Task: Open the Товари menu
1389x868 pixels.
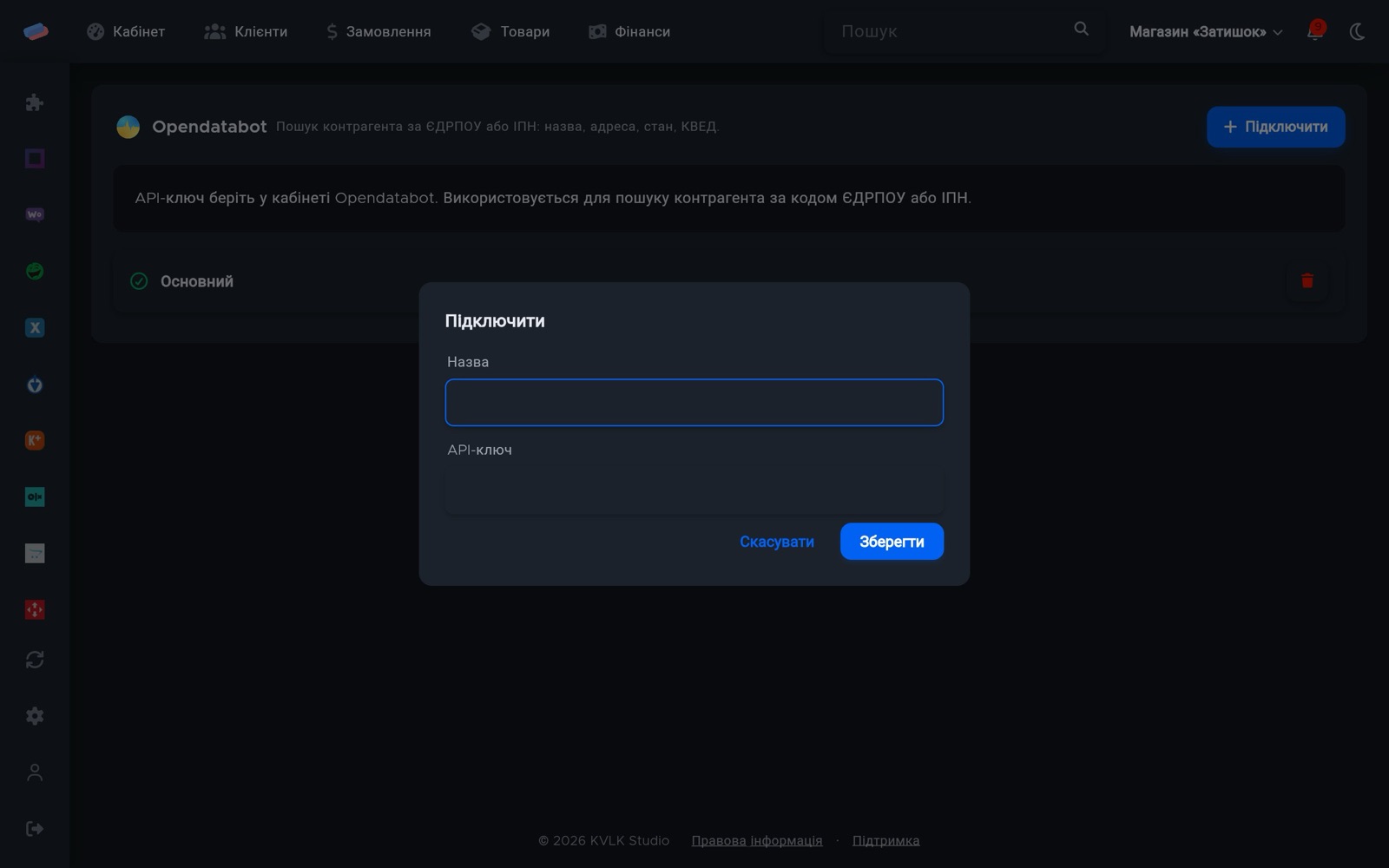Action: pos(510,31)
